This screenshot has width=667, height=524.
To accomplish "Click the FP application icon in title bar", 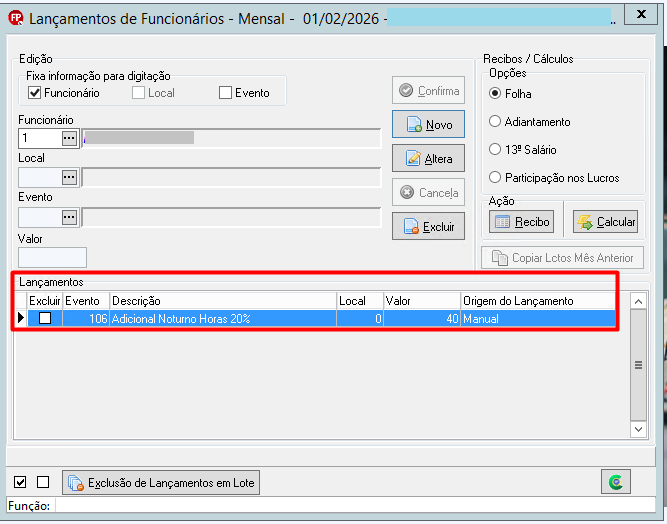I will (16, 18).
